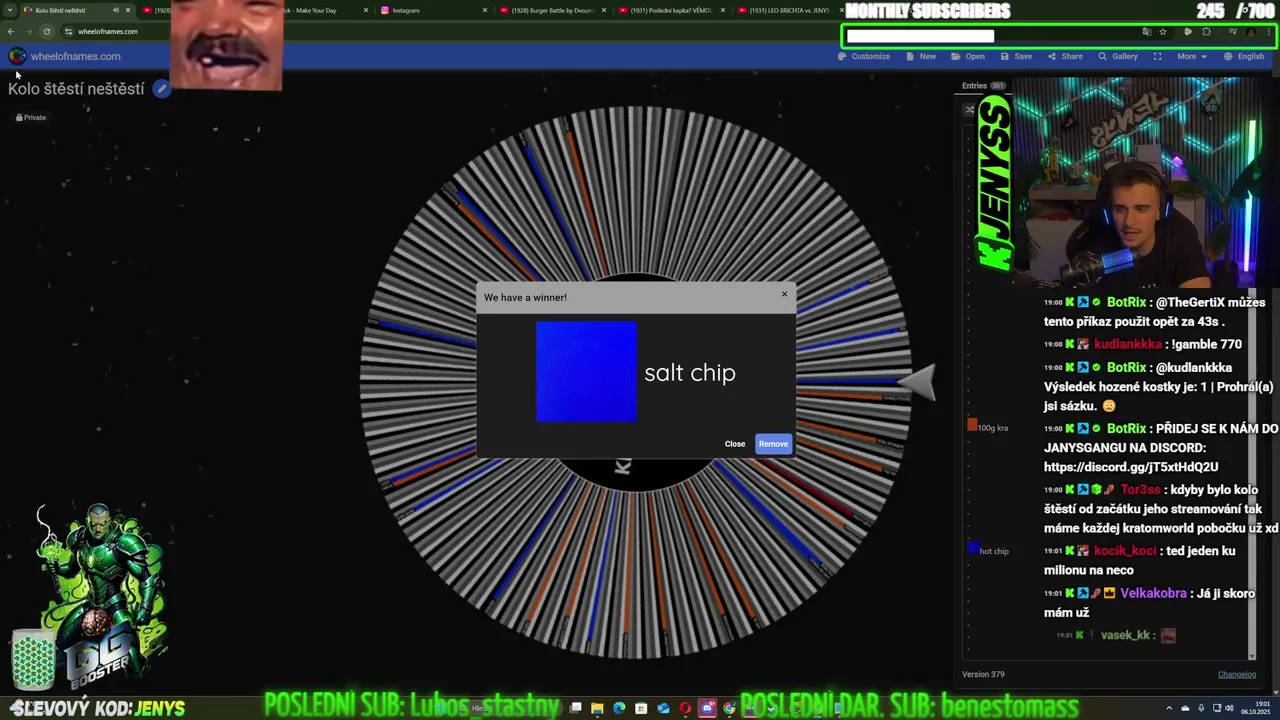Viewport: 1280px width, 720px height.
Task: Open Opera browser from taskbar
Action: pos(685,708)
